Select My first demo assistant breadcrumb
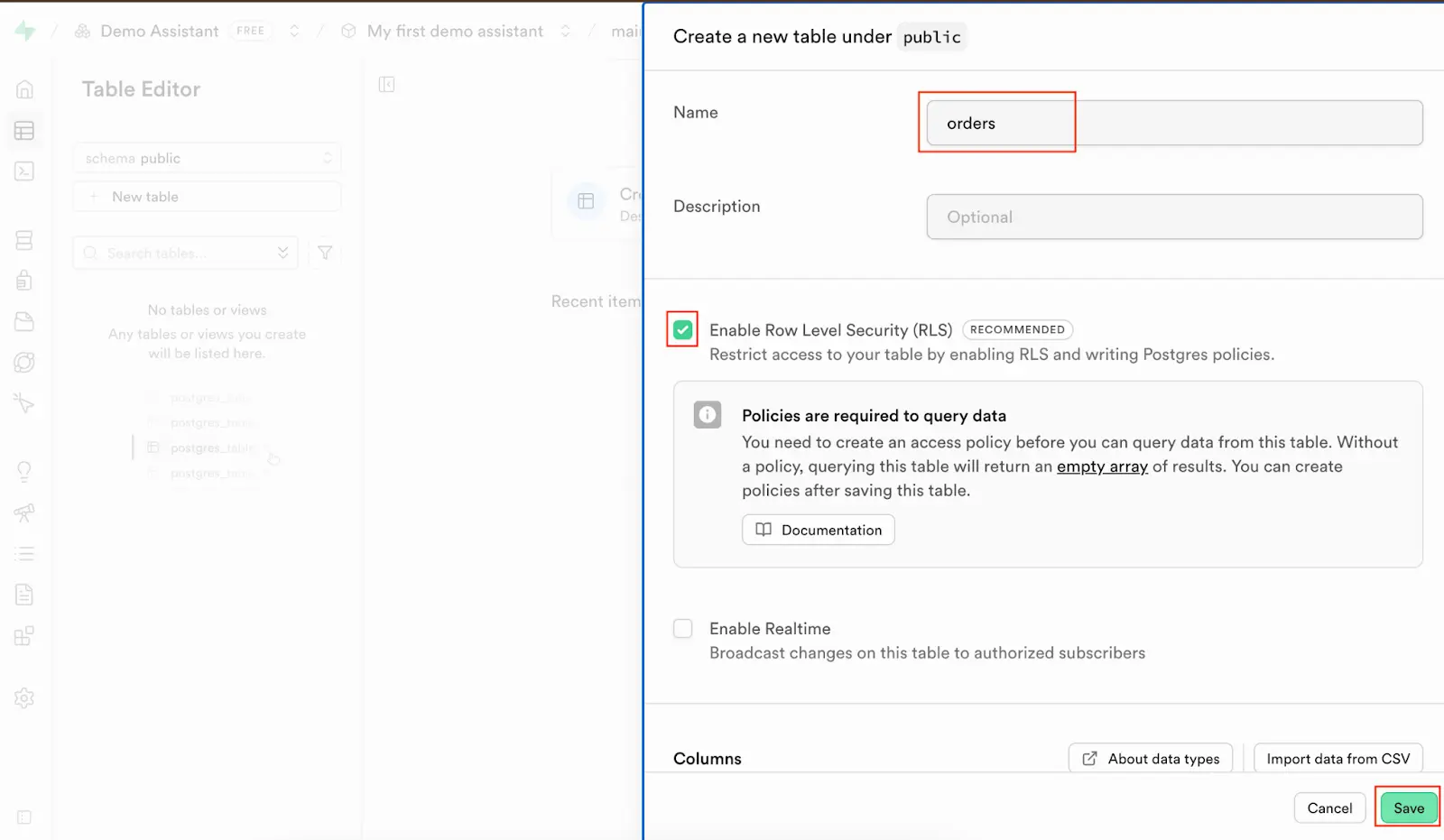Viewport: 1444px width, 840px height. (x=455, y=32)
